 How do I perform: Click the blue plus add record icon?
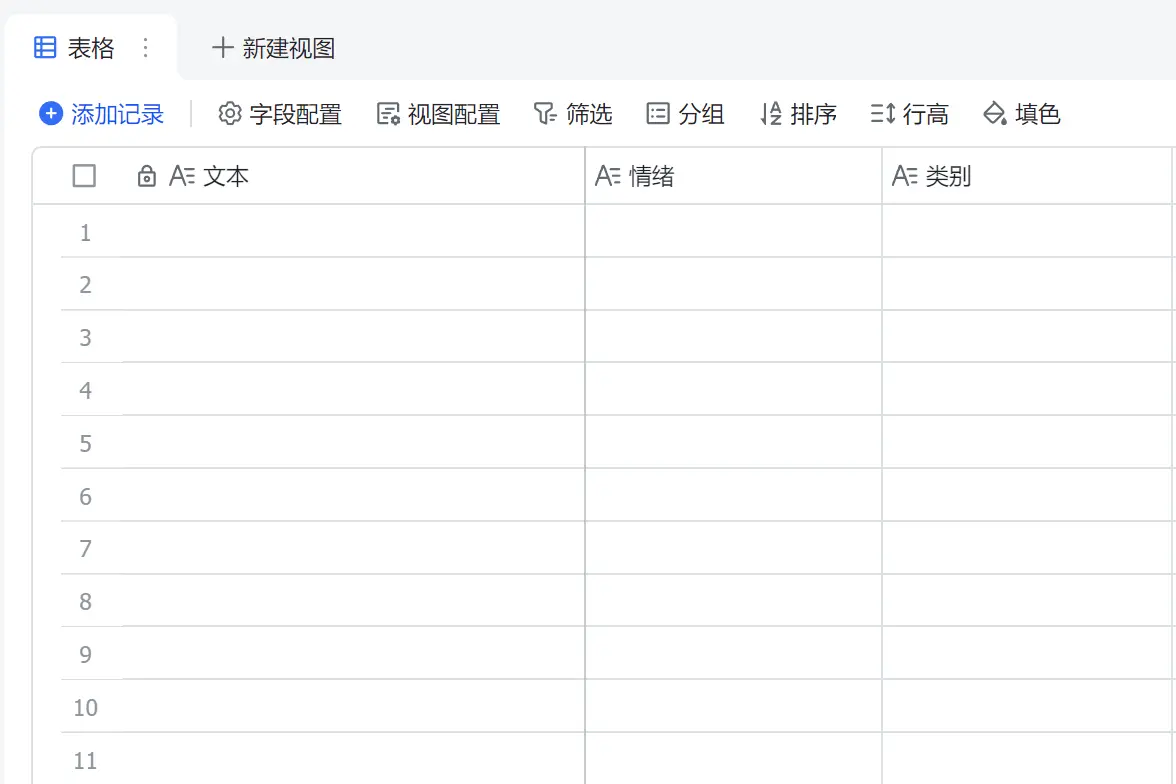point(51,114)
